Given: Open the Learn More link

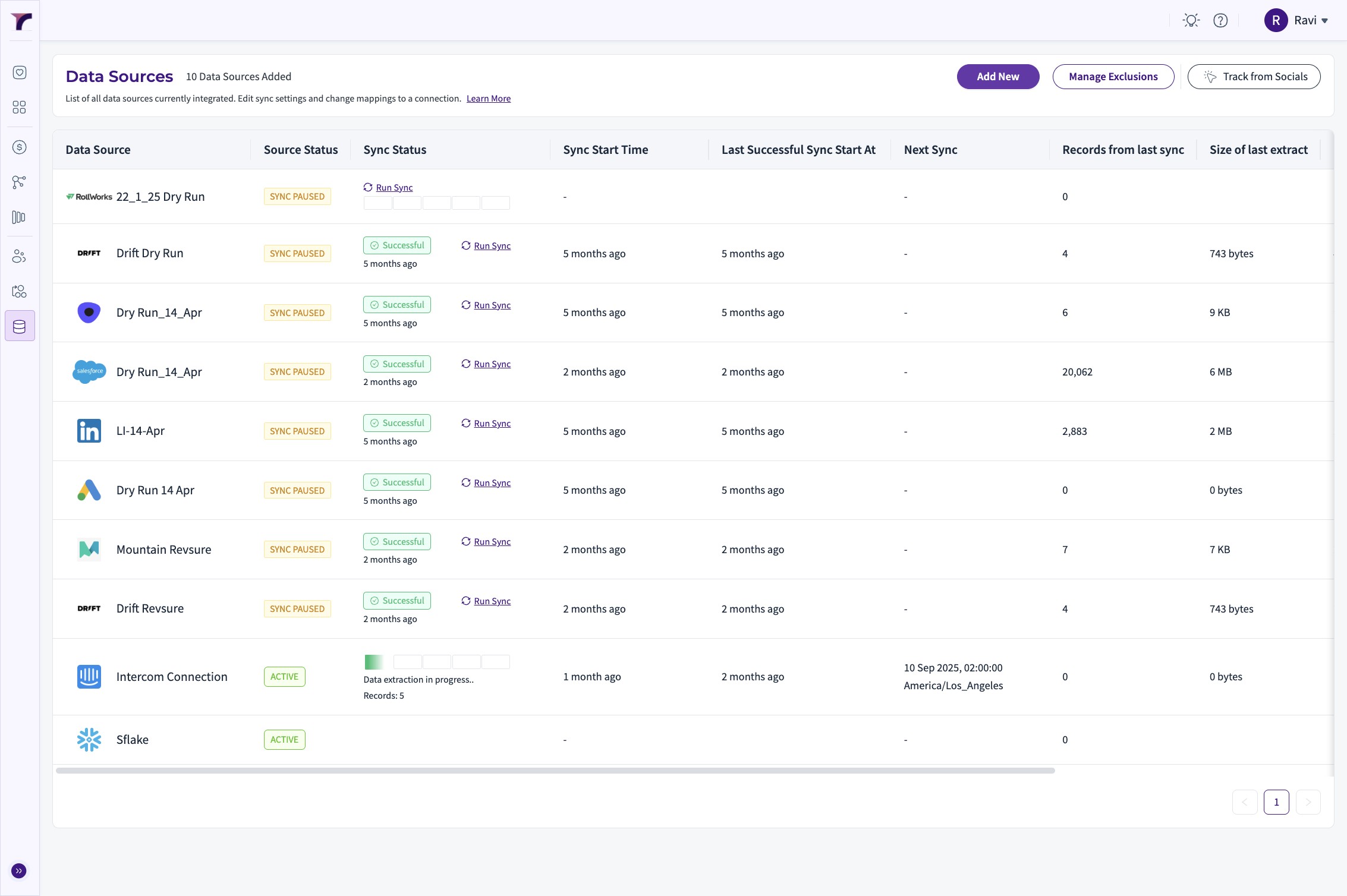Looking at the screenshot, I should [x=488, y=99].
